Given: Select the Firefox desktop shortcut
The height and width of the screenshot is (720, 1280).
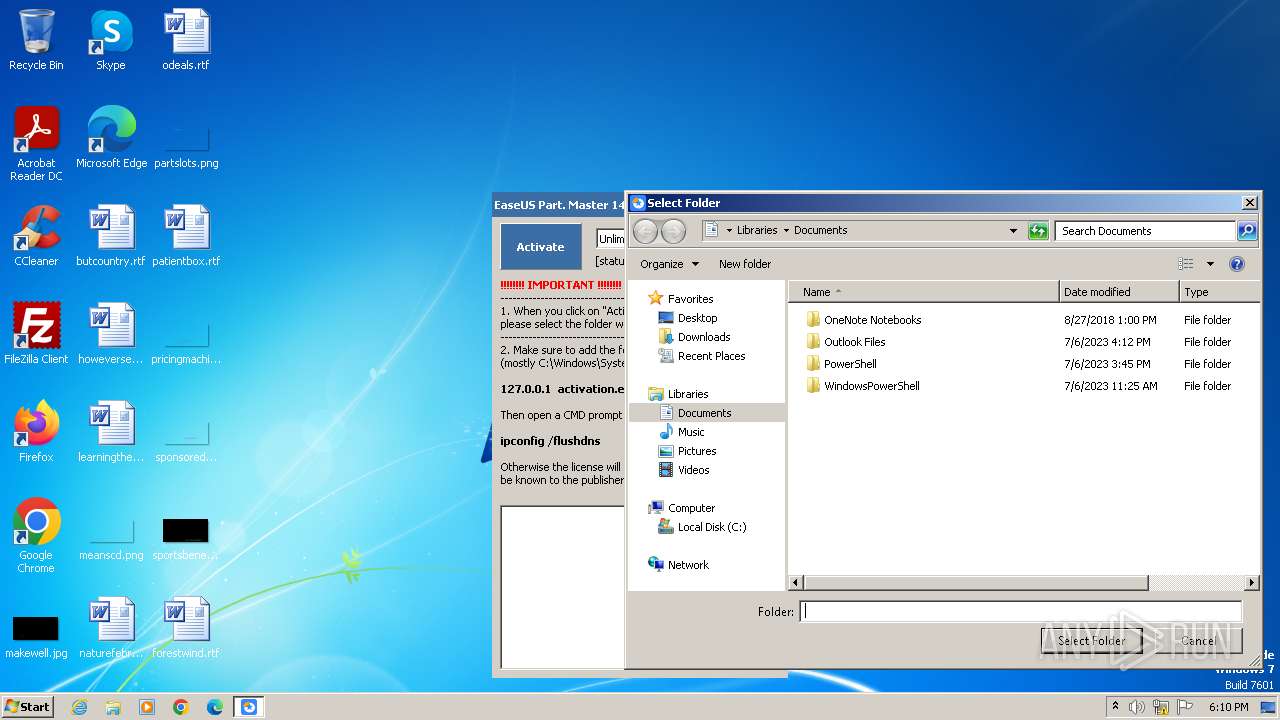Looking at the screenshot, I should [x=36, y=432].
